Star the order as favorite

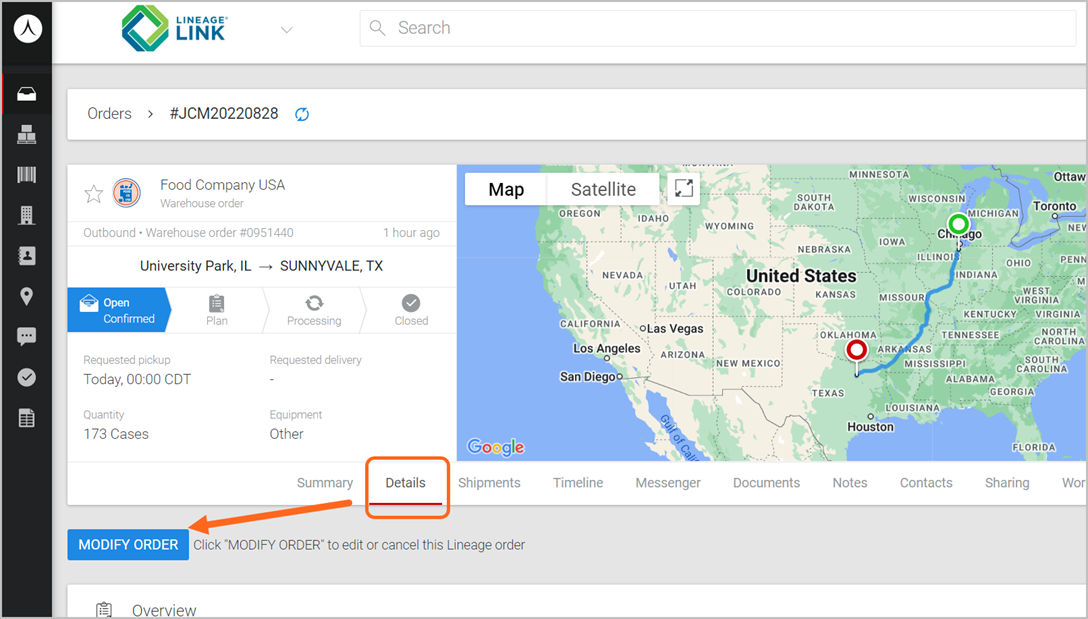[94, 194]
